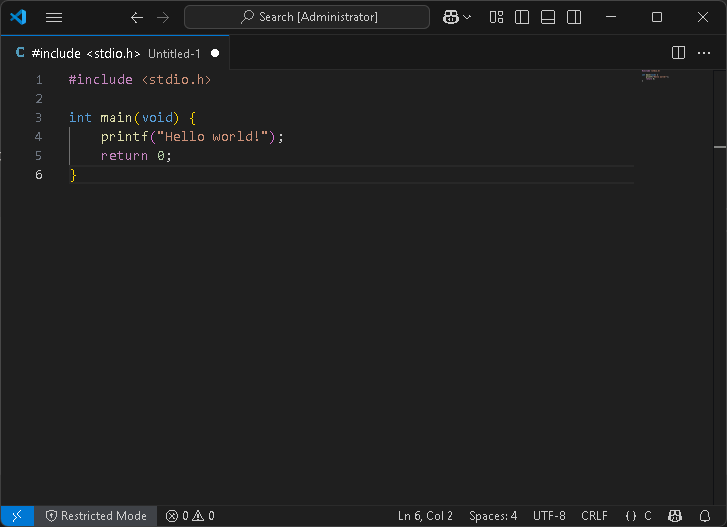Click the Ln 6, Col 2 indicator

coord(425,516)
